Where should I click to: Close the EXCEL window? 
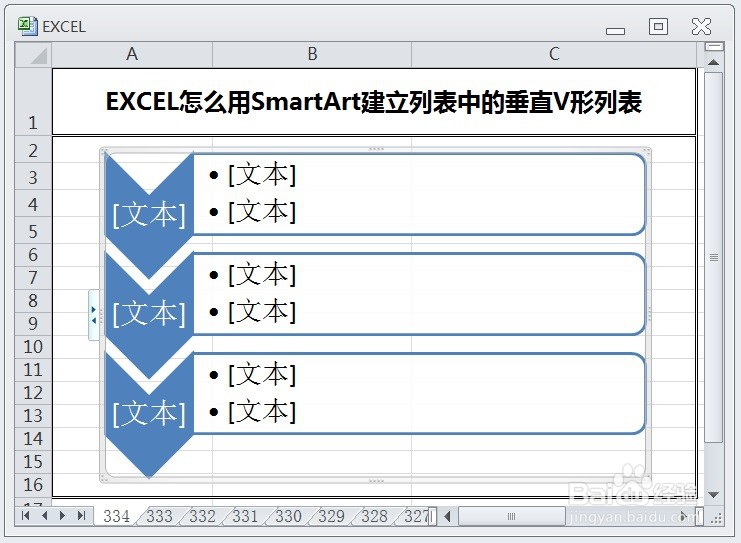(701, 26)
